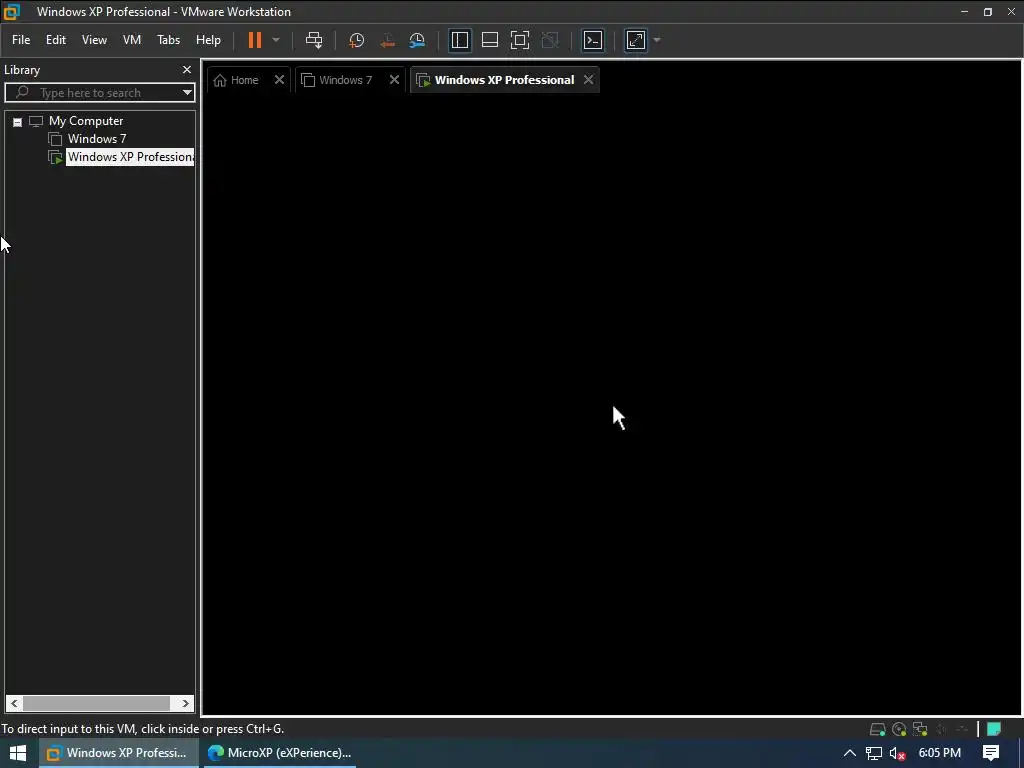Viewport: 1024px width, 768px height.
Task: Click the grayed-out Unity mode icon
Action: (x=550, y=40)
